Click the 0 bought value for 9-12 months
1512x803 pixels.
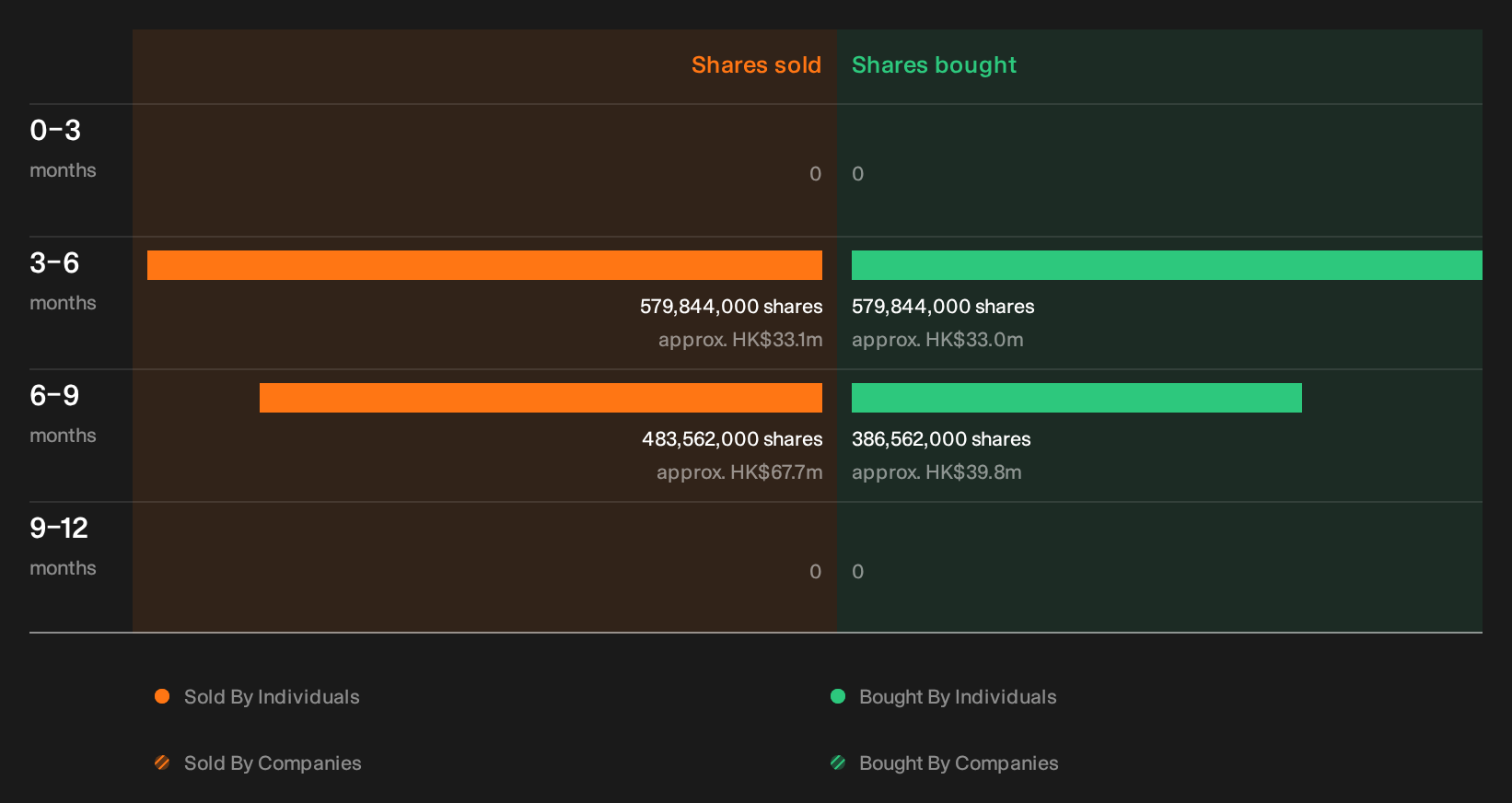point(857,572)
